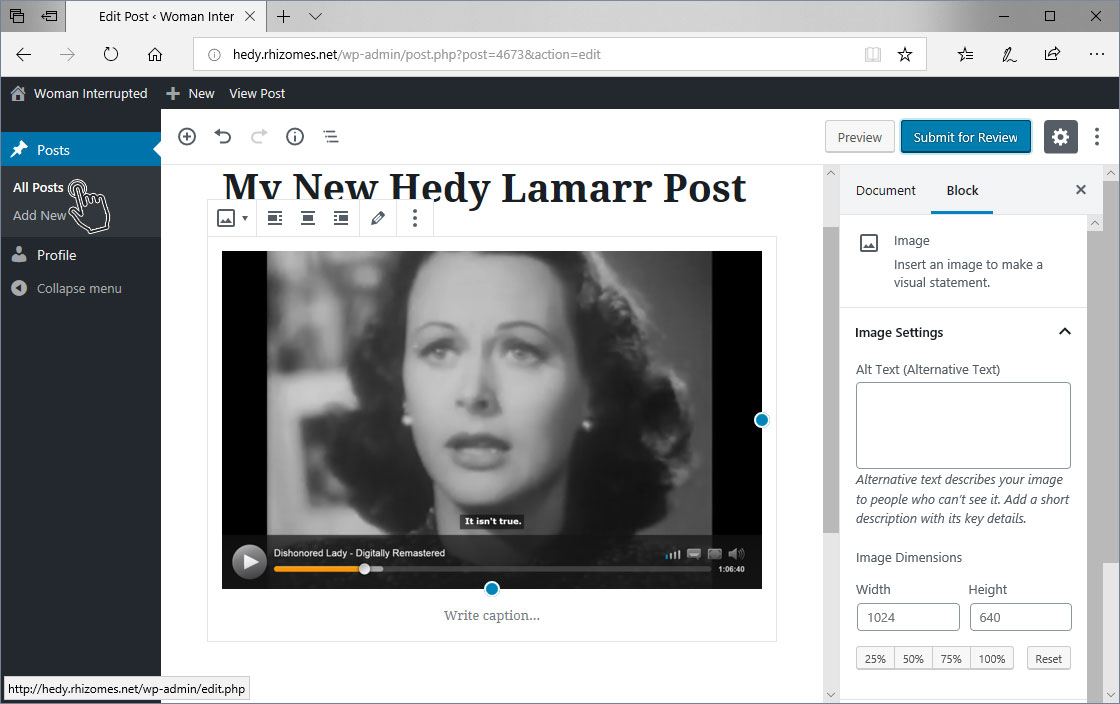
Task: Open the block navigation list icon
Action: (x=331, y=136)
